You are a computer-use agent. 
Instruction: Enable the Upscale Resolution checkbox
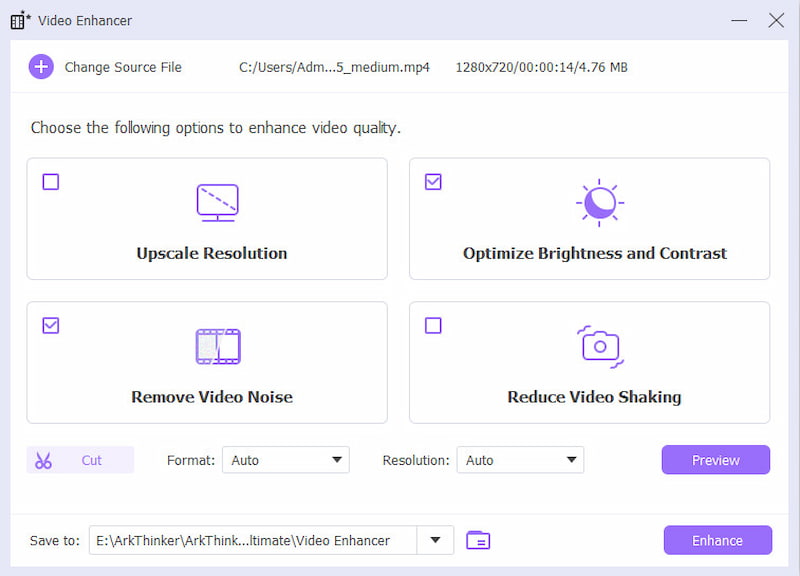tap(51, 182)
